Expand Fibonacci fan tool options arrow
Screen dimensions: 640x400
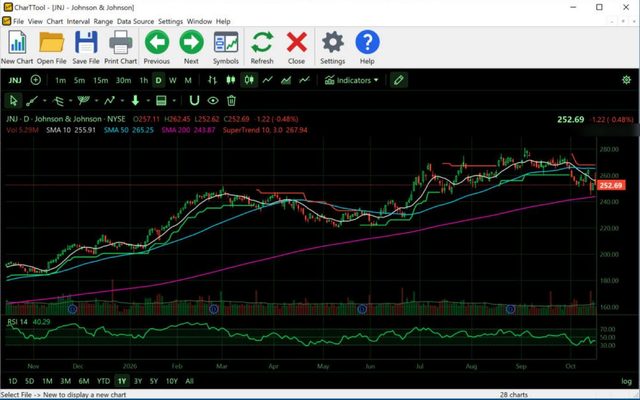(97, 101)
